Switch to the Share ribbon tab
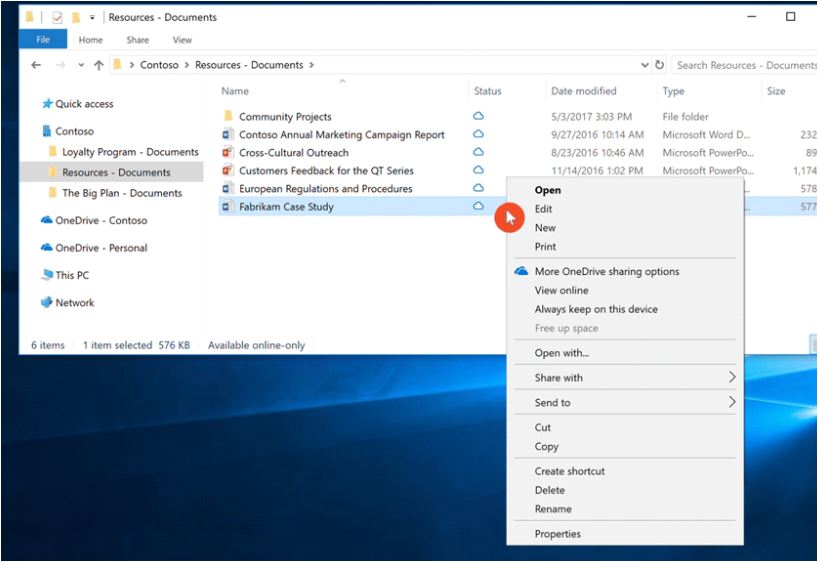 pos(138,40)
